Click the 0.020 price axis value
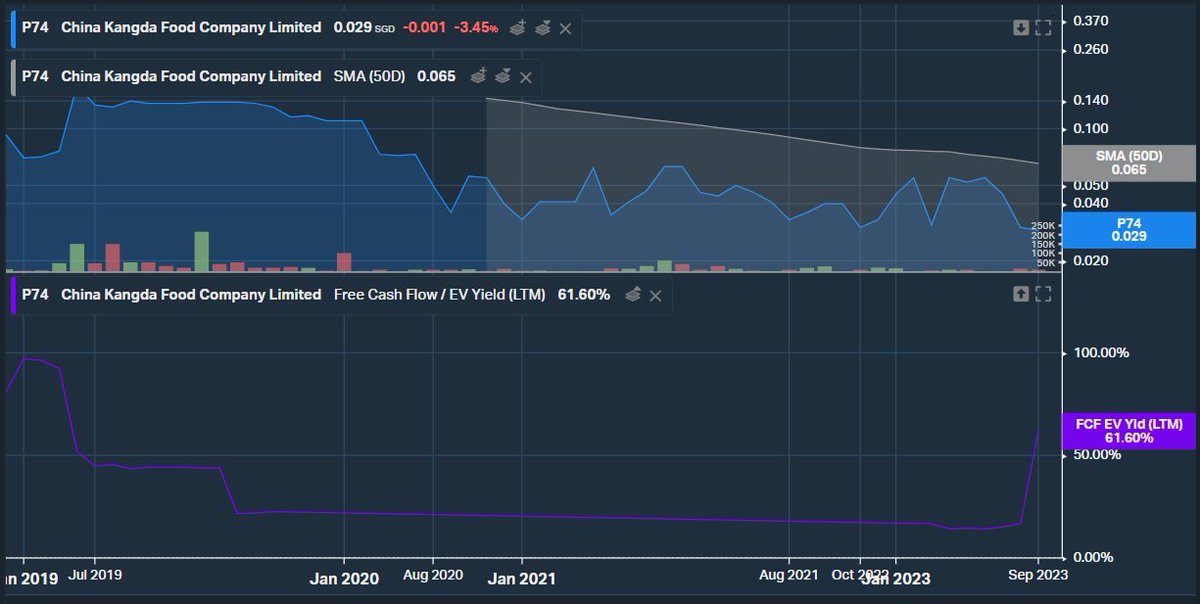 coord(1091,261)
